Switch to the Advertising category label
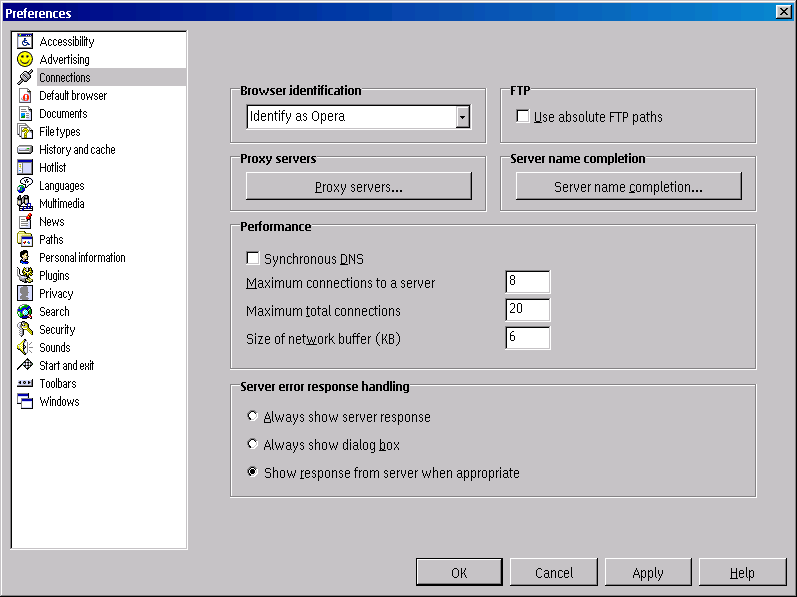The height and width of the screenshot is (597, 797). 65,59
